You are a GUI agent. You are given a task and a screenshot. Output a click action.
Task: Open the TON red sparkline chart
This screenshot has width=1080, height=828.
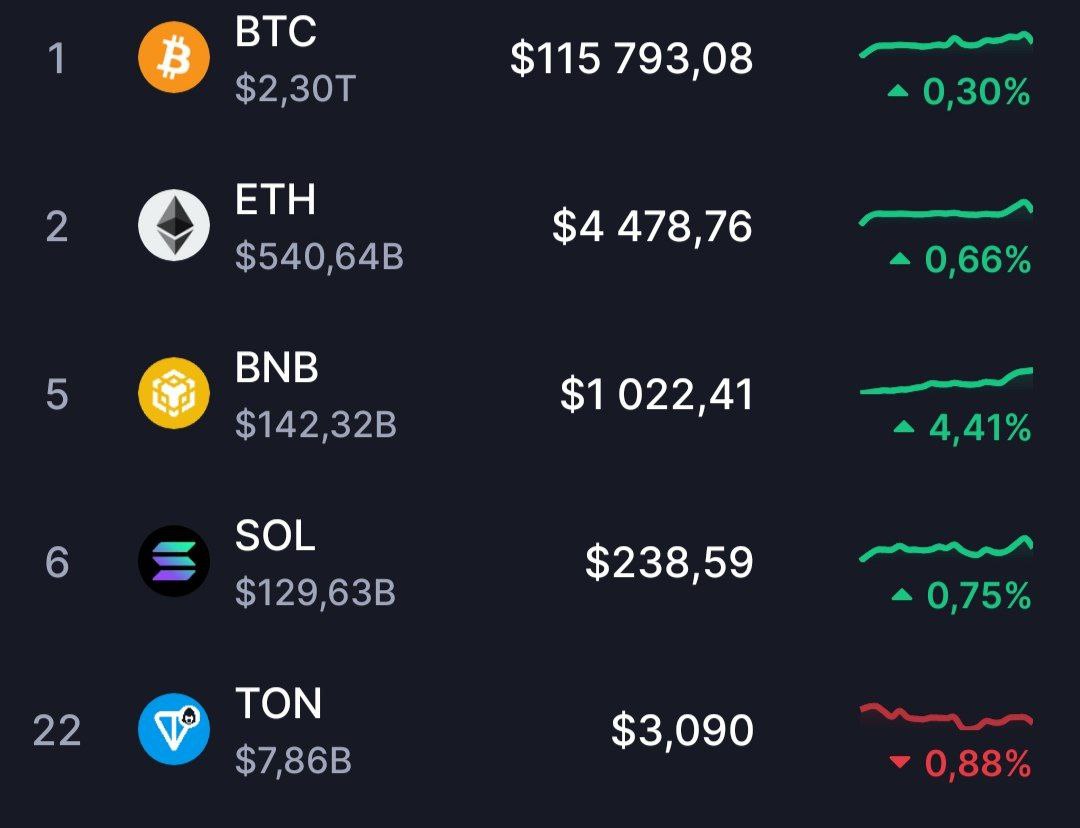click(x=945, y=717)
